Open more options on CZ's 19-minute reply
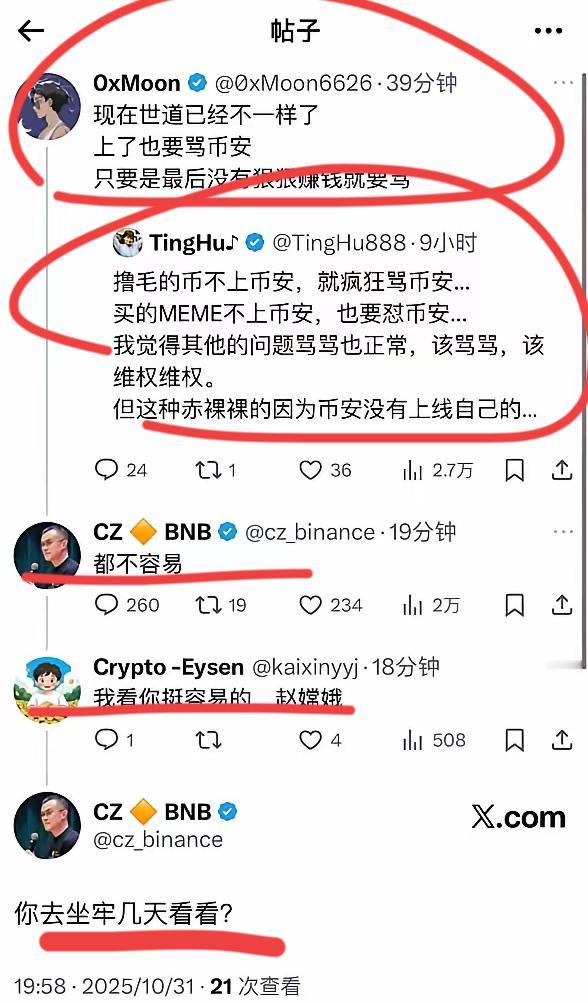Image resolution: width=588 pixels, height=1003 pixels. 563,532
